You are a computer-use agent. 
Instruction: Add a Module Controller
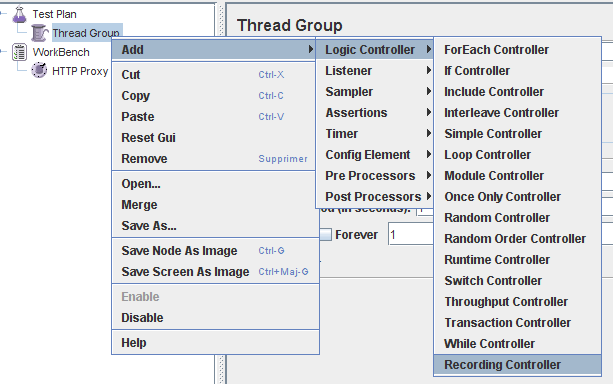(x=517, y=176)
